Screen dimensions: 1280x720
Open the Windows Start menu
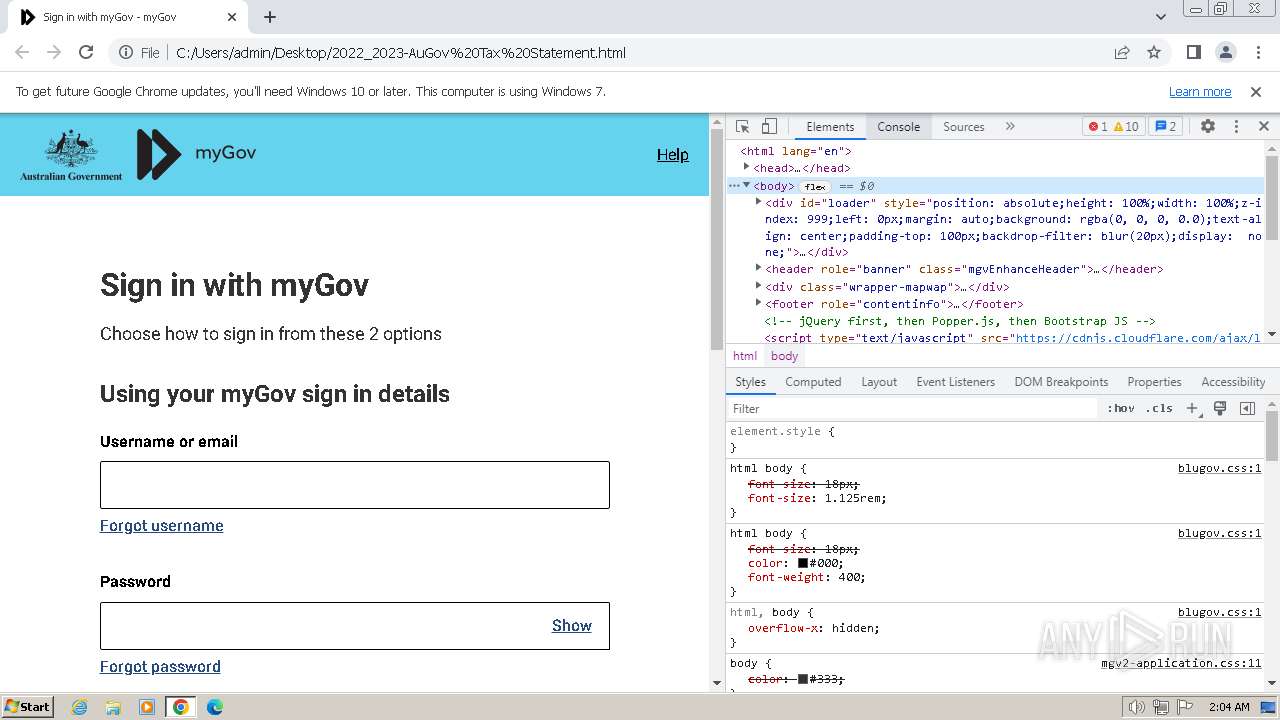(27, 707)
